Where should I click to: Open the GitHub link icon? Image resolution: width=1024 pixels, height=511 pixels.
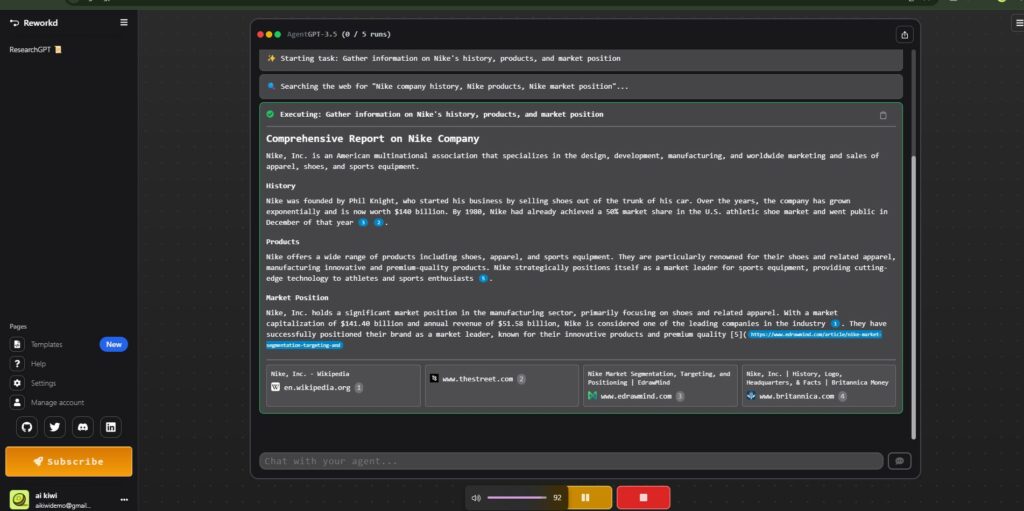[x=27, y=427]
